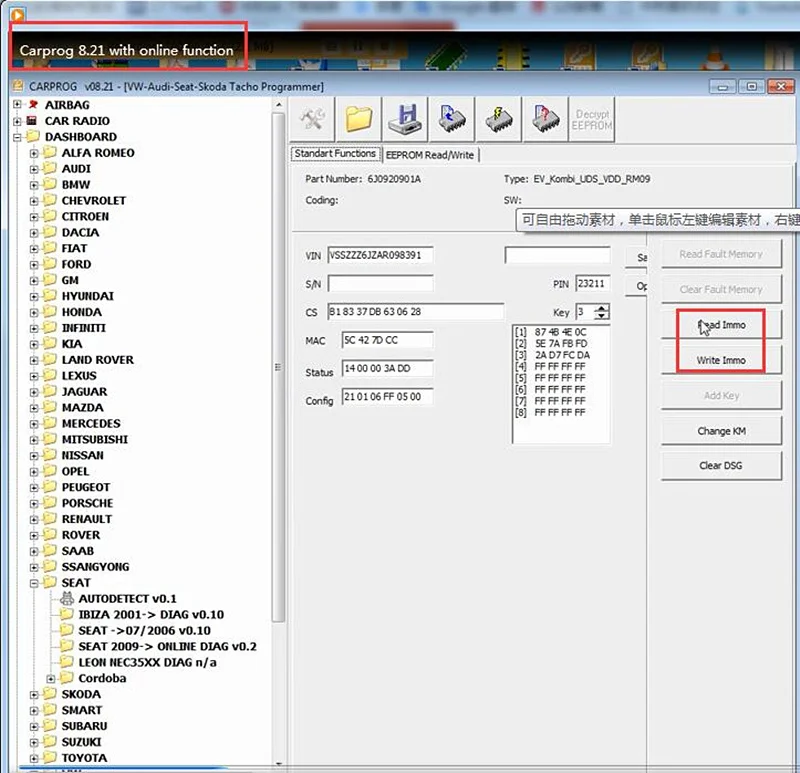This screenshot has width=800, height=773.
Task: Expand the BMW folder node
Action: coord(34,185)
